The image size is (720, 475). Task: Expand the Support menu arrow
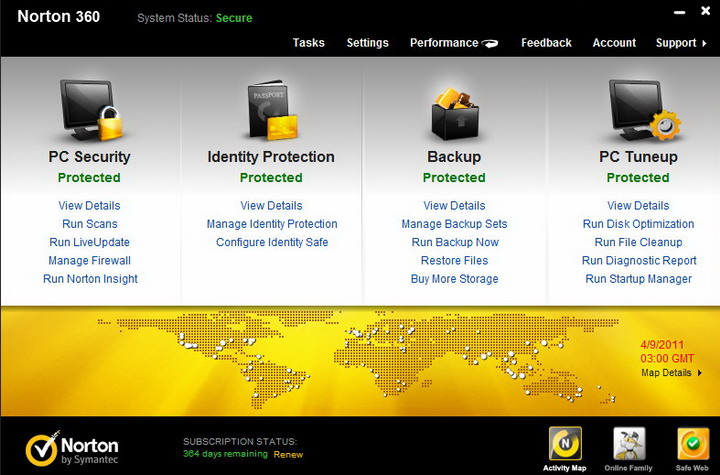(x=704, y=43)
